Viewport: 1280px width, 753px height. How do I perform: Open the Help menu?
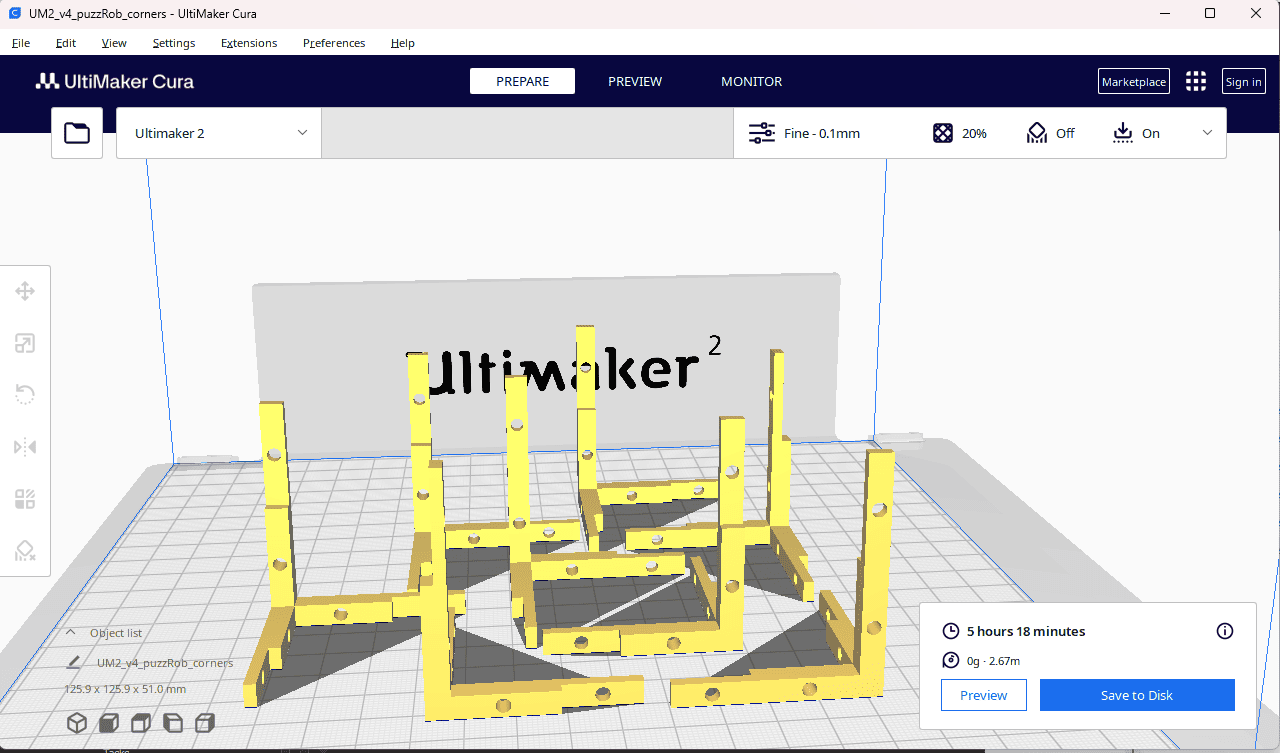(403, 43)
